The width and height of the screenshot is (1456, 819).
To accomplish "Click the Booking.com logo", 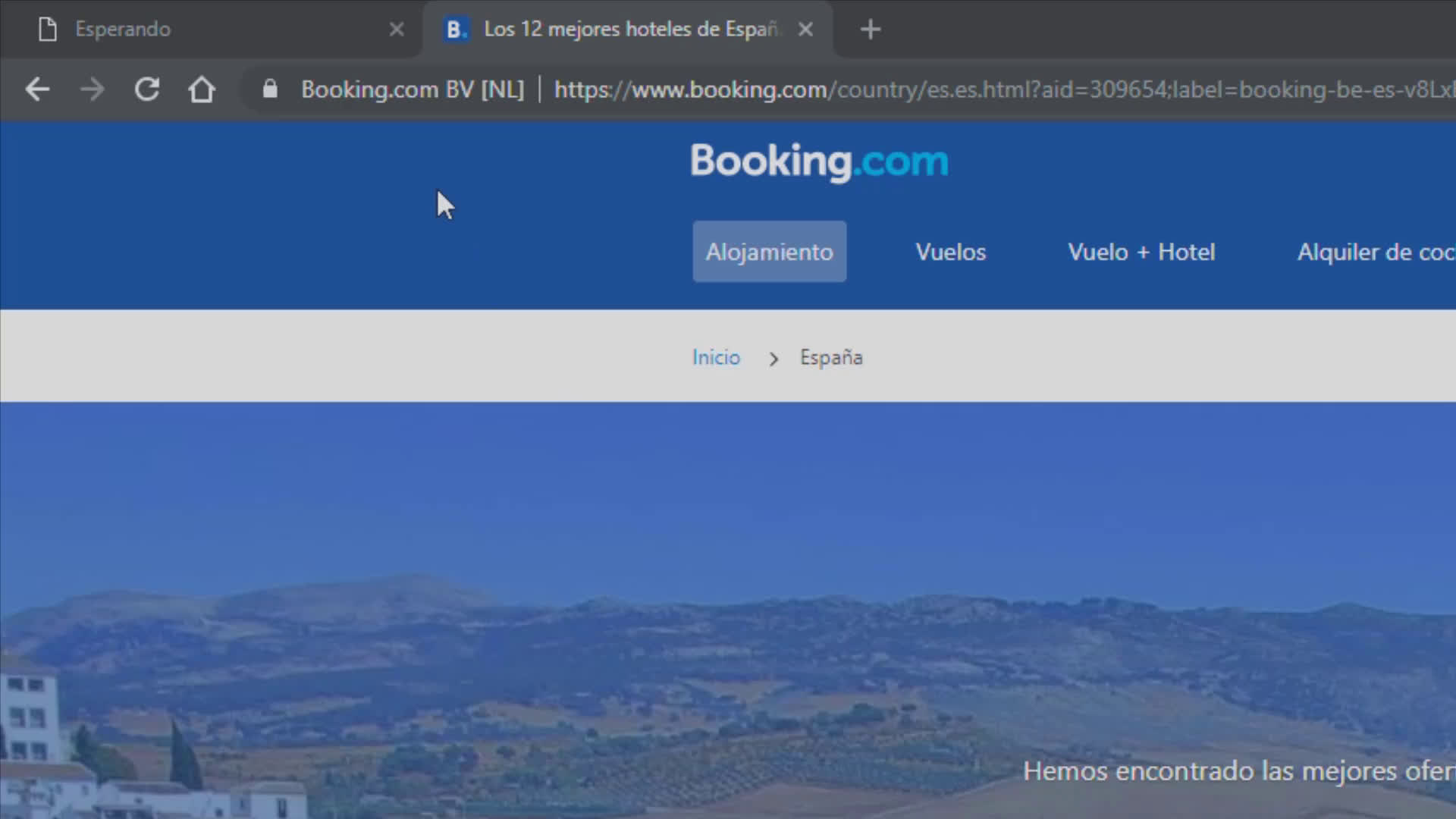I will (819, 162).
